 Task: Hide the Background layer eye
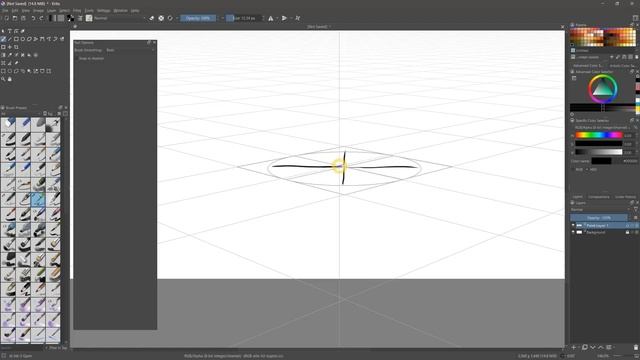[x=573, y=232]
